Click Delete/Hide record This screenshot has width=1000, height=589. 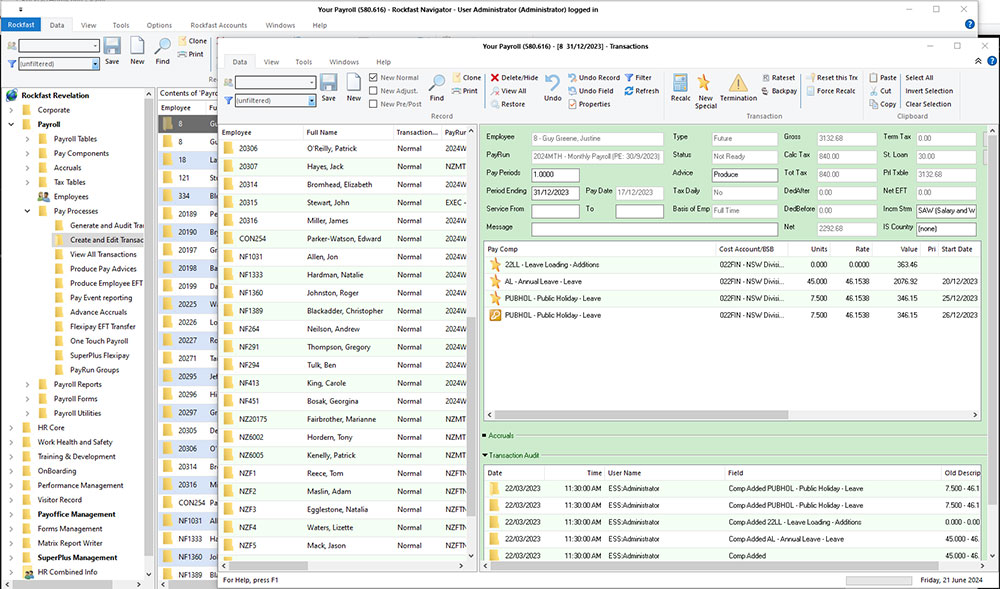(x=514, y=78)
